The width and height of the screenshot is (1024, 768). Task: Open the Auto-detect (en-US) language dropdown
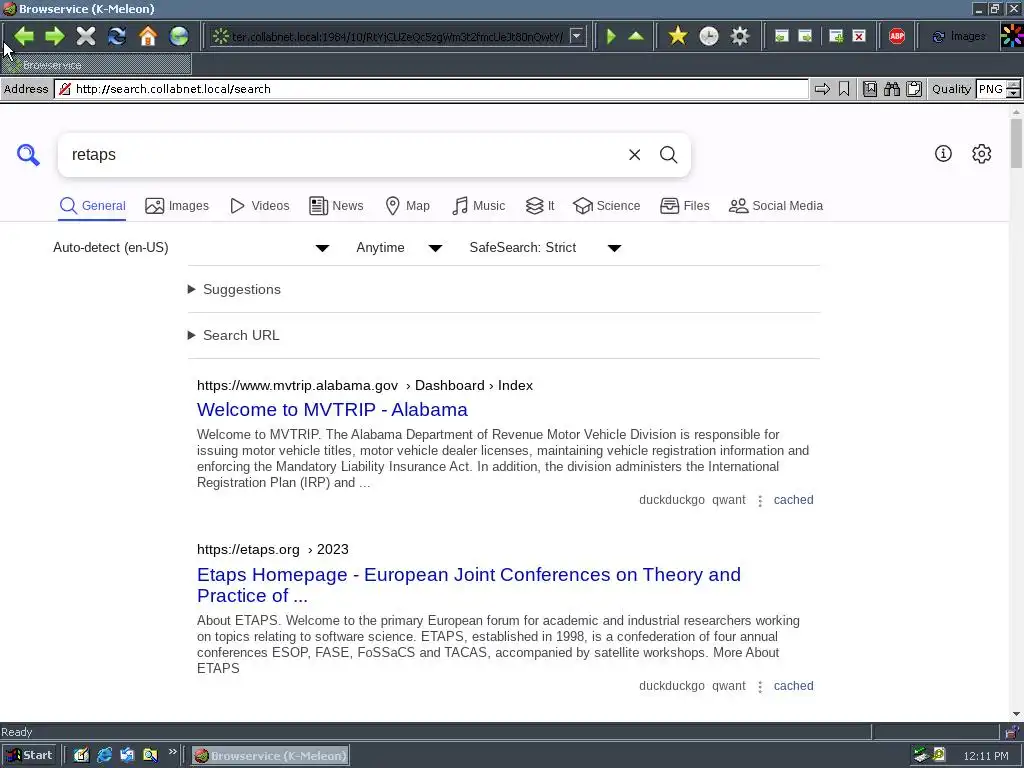pyautogui.click(x=191, y=248)
